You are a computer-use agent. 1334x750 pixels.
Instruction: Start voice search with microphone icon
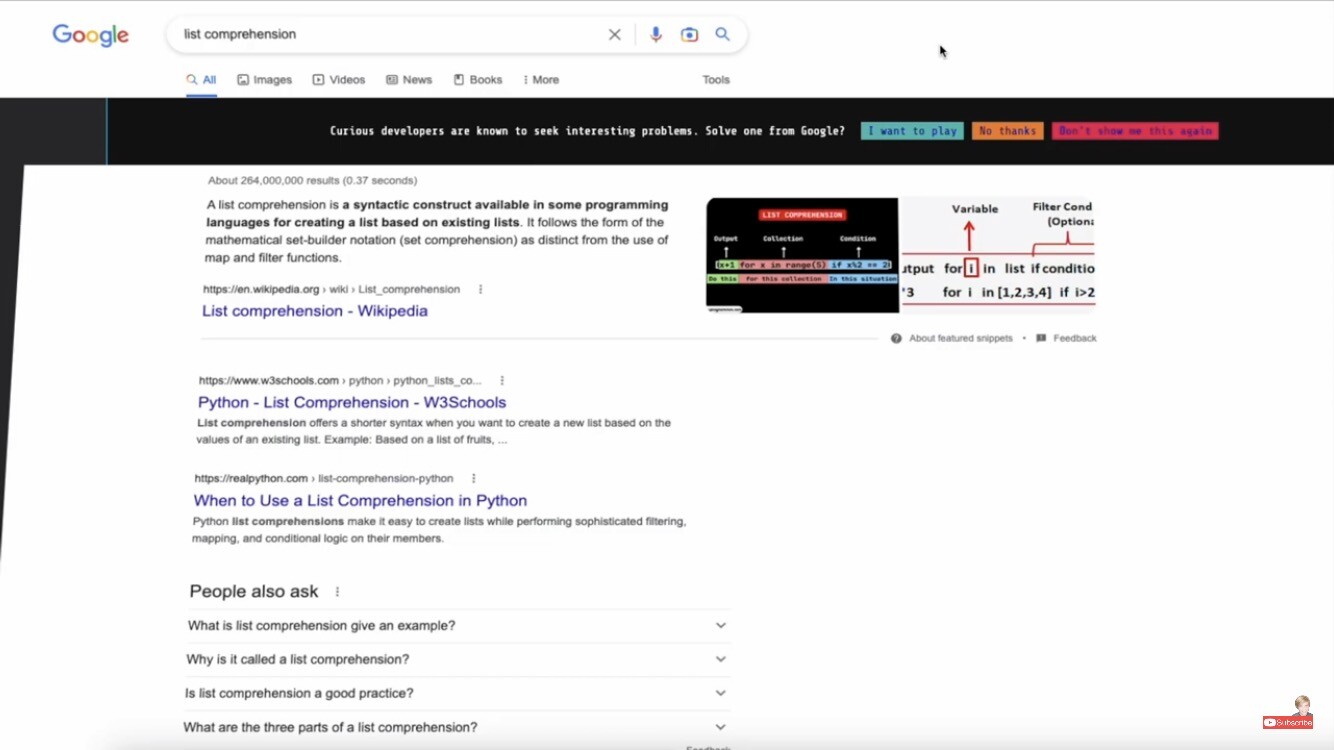(x=656, y=34)
